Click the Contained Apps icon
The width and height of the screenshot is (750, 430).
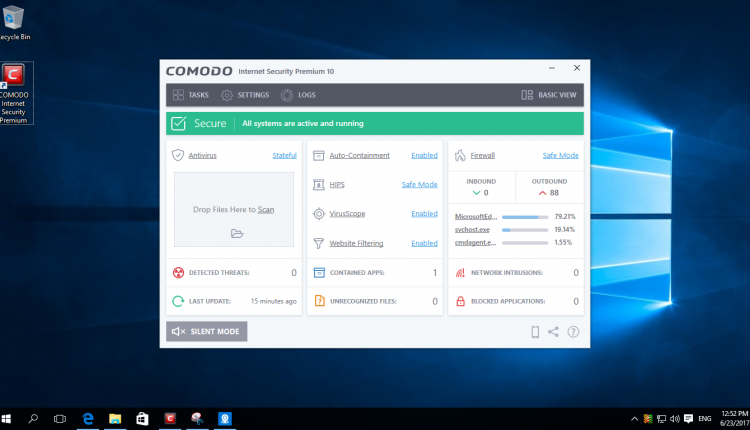319,273
